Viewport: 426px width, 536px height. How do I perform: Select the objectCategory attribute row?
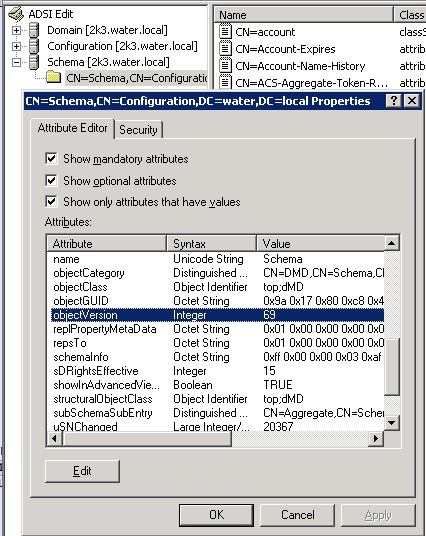(217, 273)
